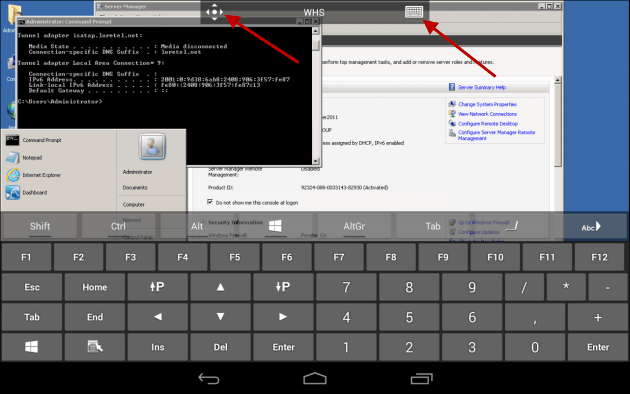
Task: Tap the F5 function key
Action: (x=235, y=257)
